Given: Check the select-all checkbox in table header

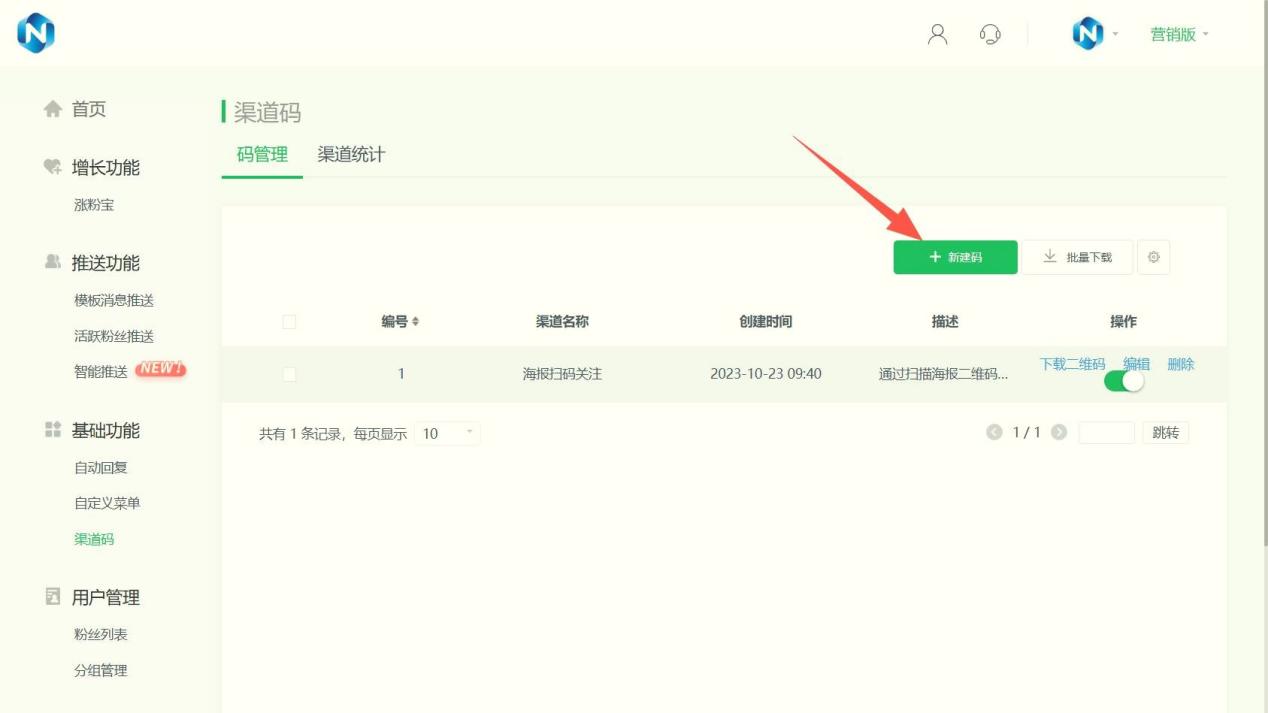Looking at the screenshot, I should click(x=289, y=322).
